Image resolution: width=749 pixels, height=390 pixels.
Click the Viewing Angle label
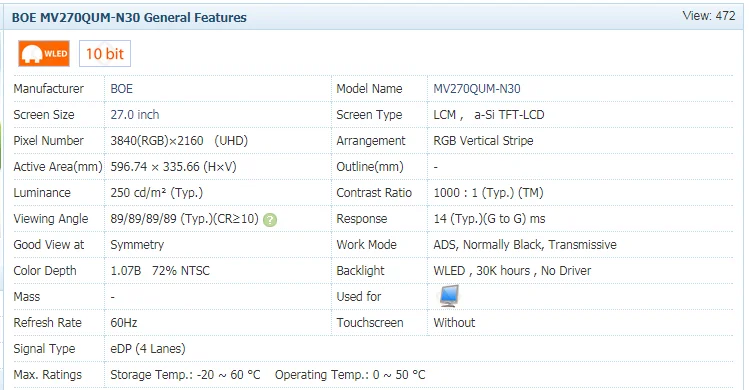[51, 219]
